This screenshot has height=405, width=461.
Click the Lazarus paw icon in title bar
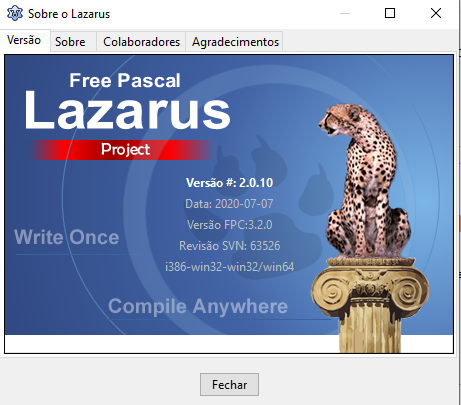click(15, 13)
